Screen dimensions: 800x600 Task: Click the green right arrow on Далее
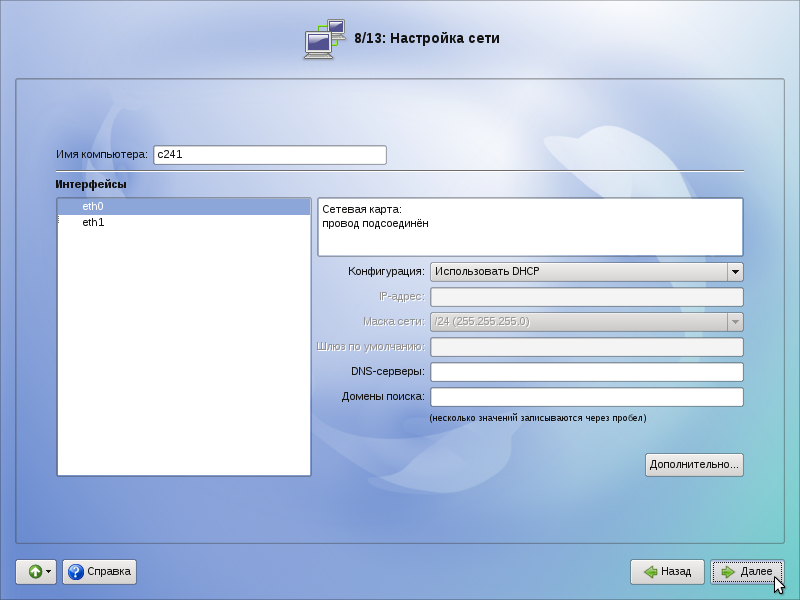click(728, 572)
